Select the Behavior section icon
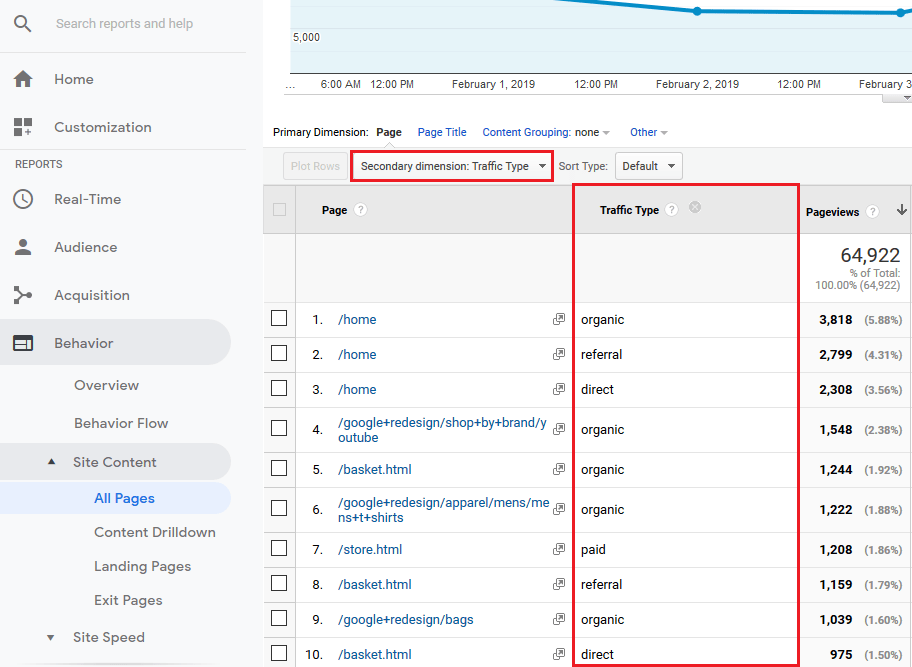The image size is (912, 667). pyautogui.click(x=22, y=341)
